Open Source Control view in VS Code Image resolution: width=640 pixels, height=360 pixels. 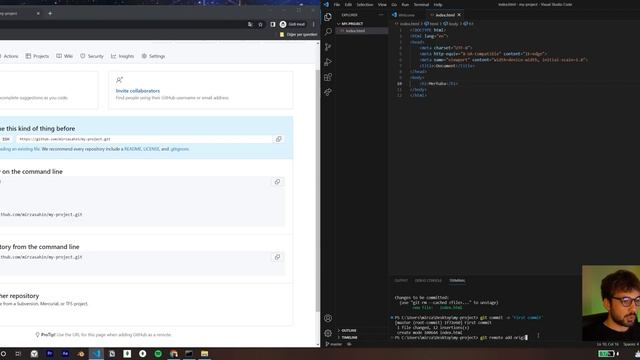tap(328, 47)
